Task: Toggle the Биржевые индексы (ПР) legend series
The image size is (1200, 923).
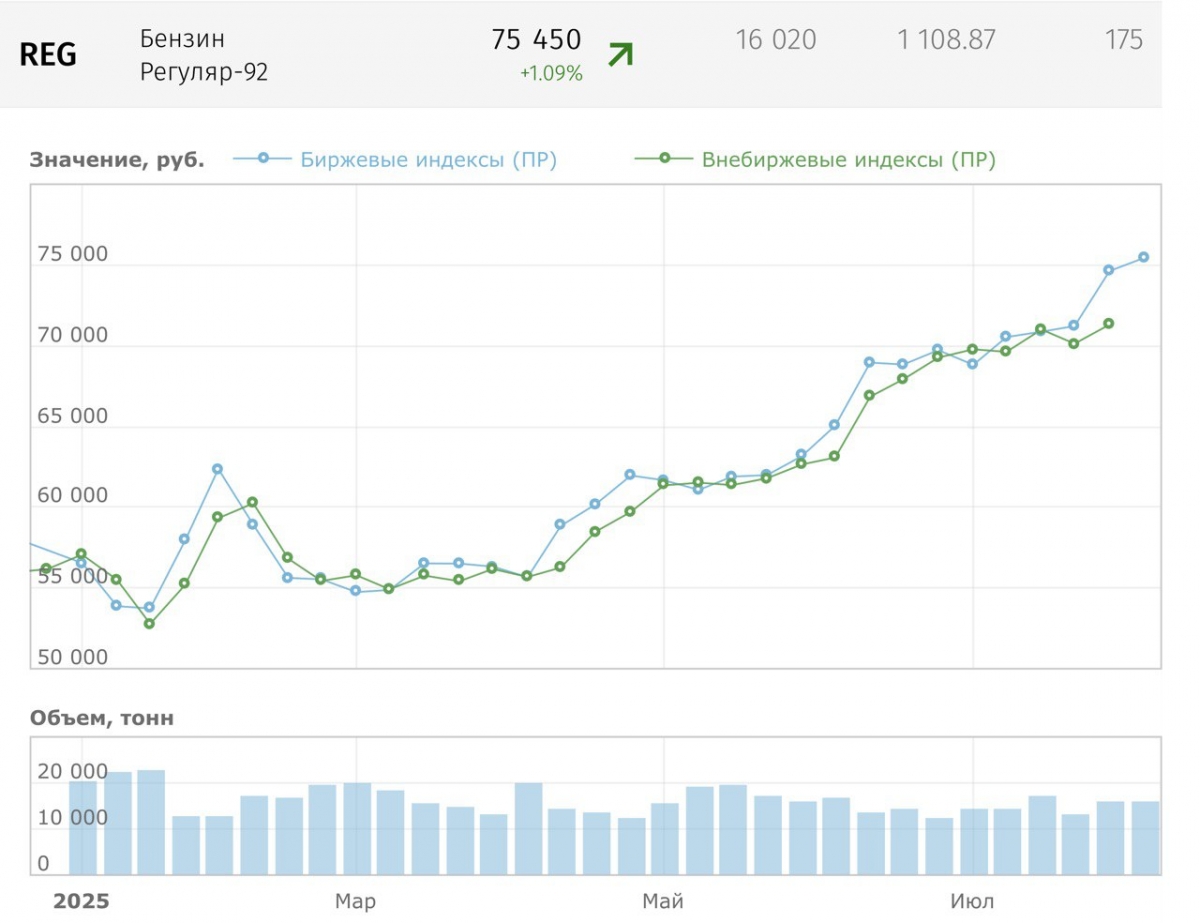Action: [x=395, y=160]
